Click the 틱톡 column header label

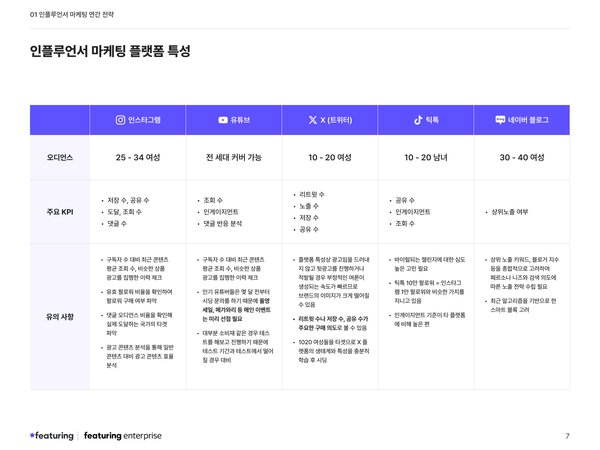432,120
